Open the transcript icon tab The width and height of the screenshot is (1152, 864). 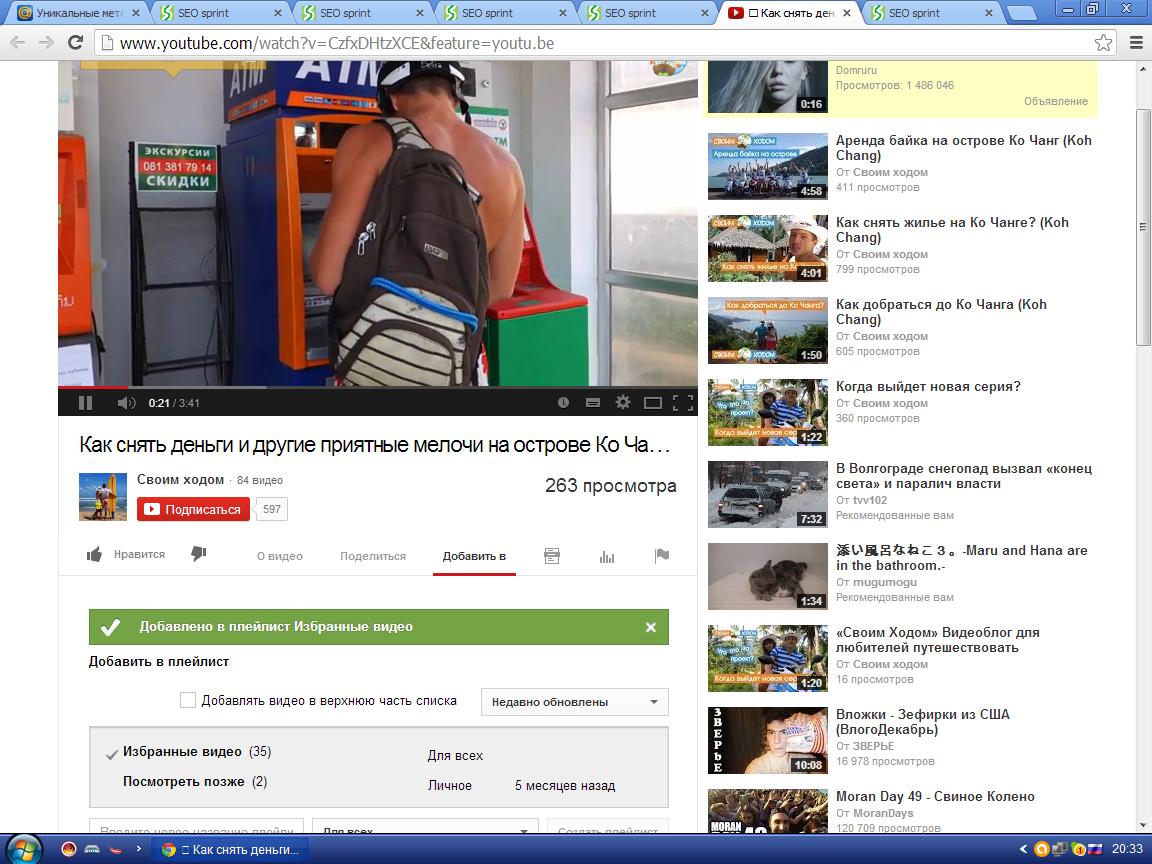pyautogui.click(x=552, y=556)
